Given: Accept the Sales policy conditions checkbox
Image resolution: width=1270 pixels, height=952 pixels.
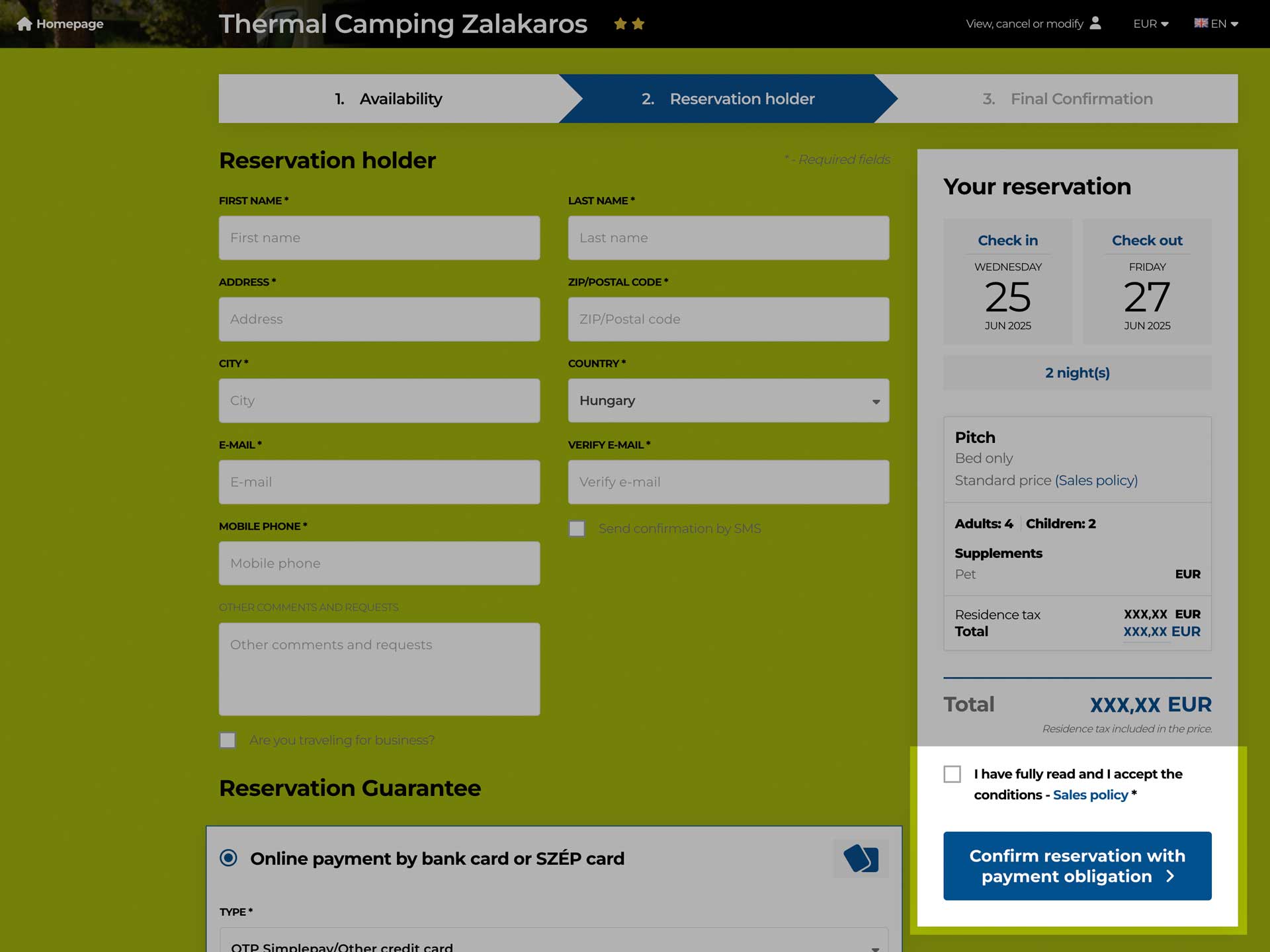Looking at the screenshot, I should pos(952,774).
